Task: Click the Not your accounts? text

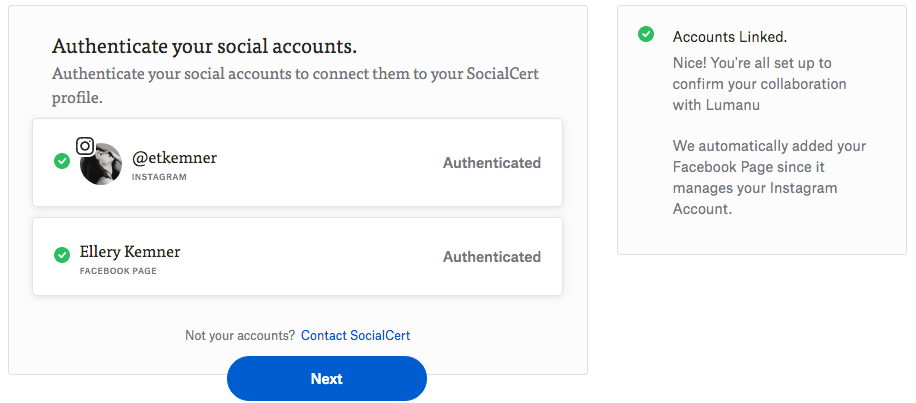Action: point(240,335)
